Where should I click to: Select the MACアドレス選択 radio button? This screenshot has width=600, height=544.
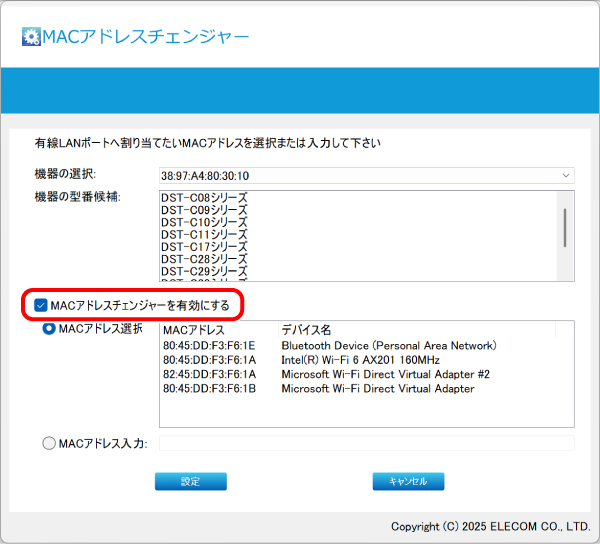tap(49, 329)
